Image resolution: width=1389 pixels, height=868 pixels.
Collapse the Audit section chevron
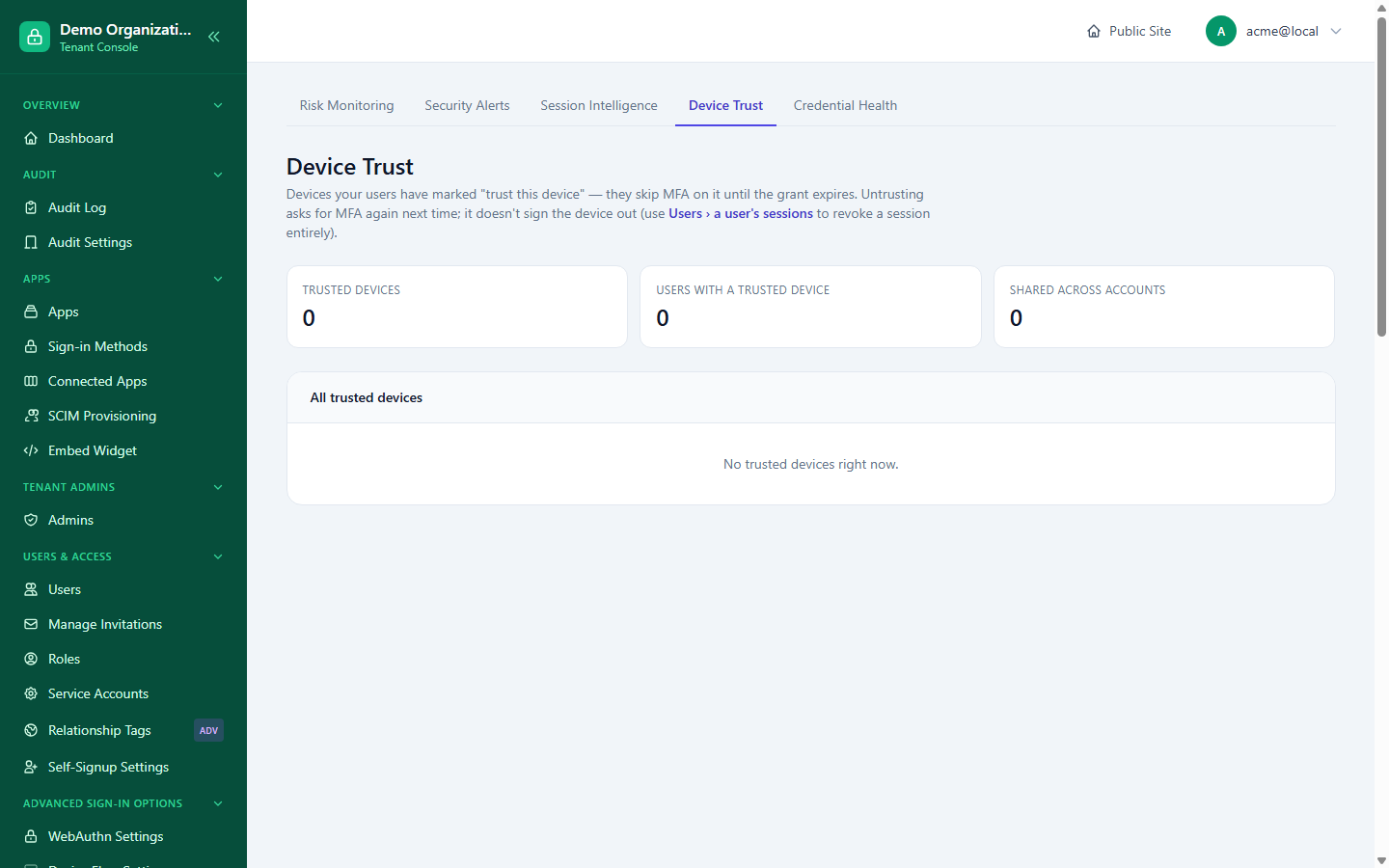click(x=218, y=175)
